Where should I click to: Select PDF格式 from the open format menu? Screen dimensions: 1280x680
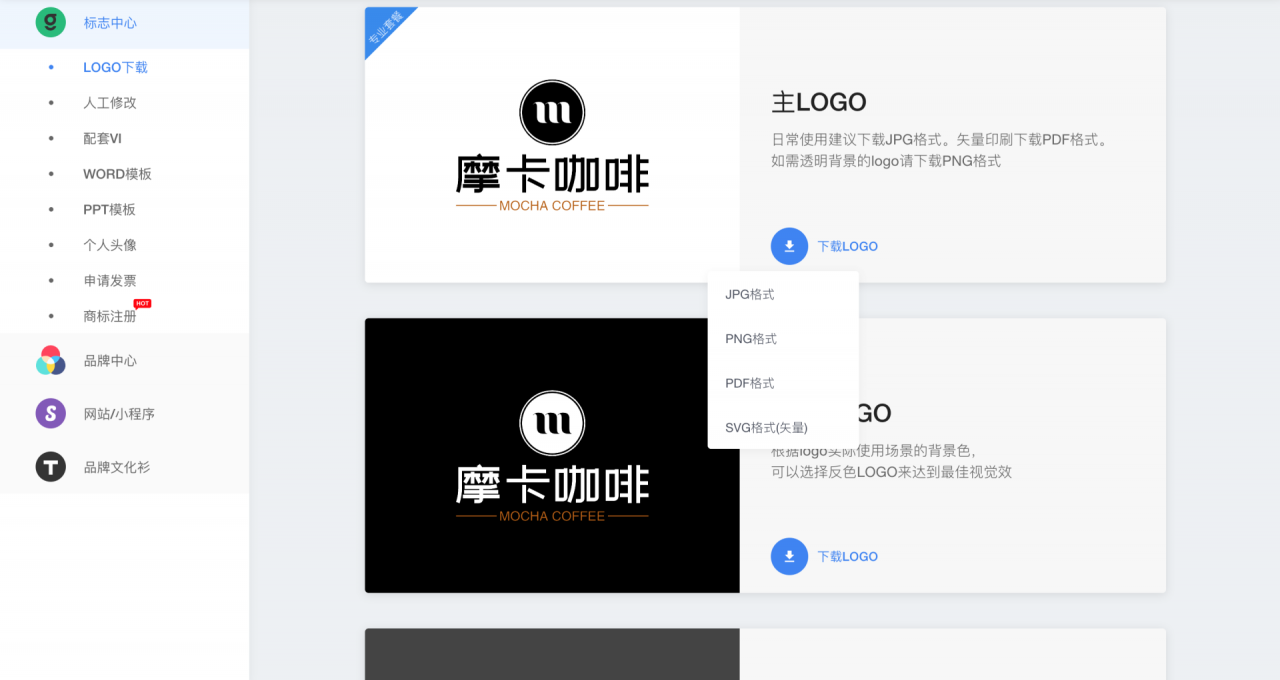pos(750,383)
